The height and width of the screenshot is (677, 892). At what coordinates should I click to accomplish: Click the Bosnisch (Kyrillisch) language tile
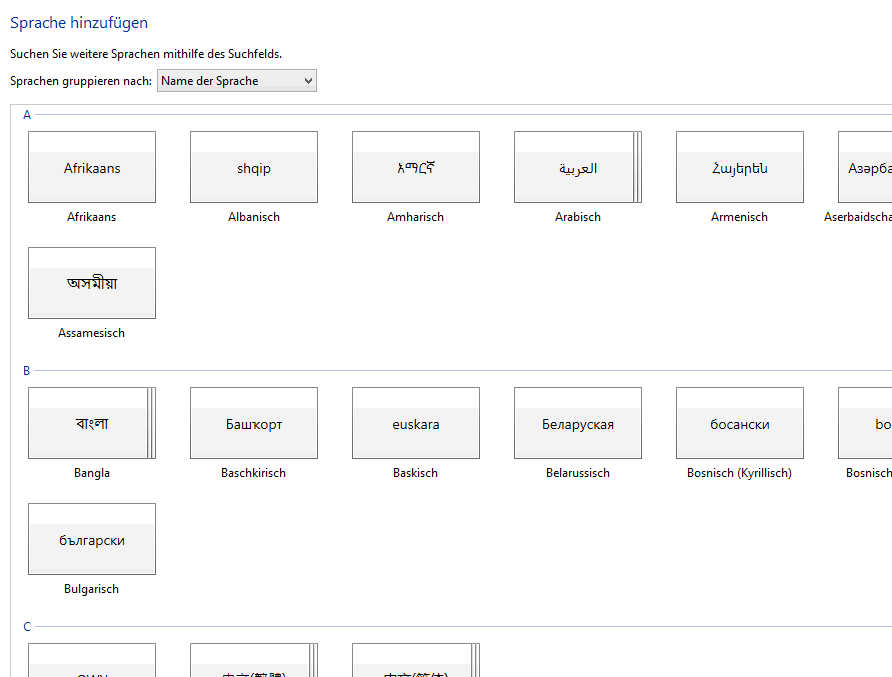(740, 424)
